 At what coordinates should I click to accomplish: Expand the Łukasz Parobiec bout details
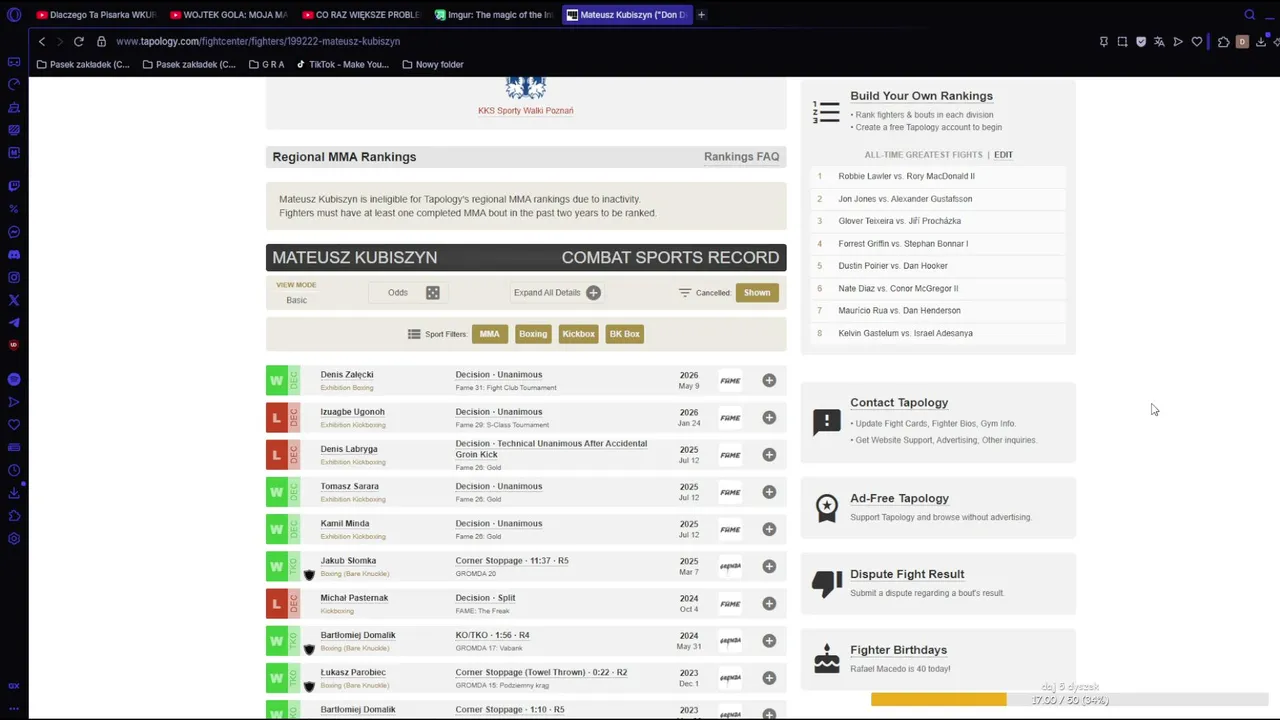pos(769,678)
